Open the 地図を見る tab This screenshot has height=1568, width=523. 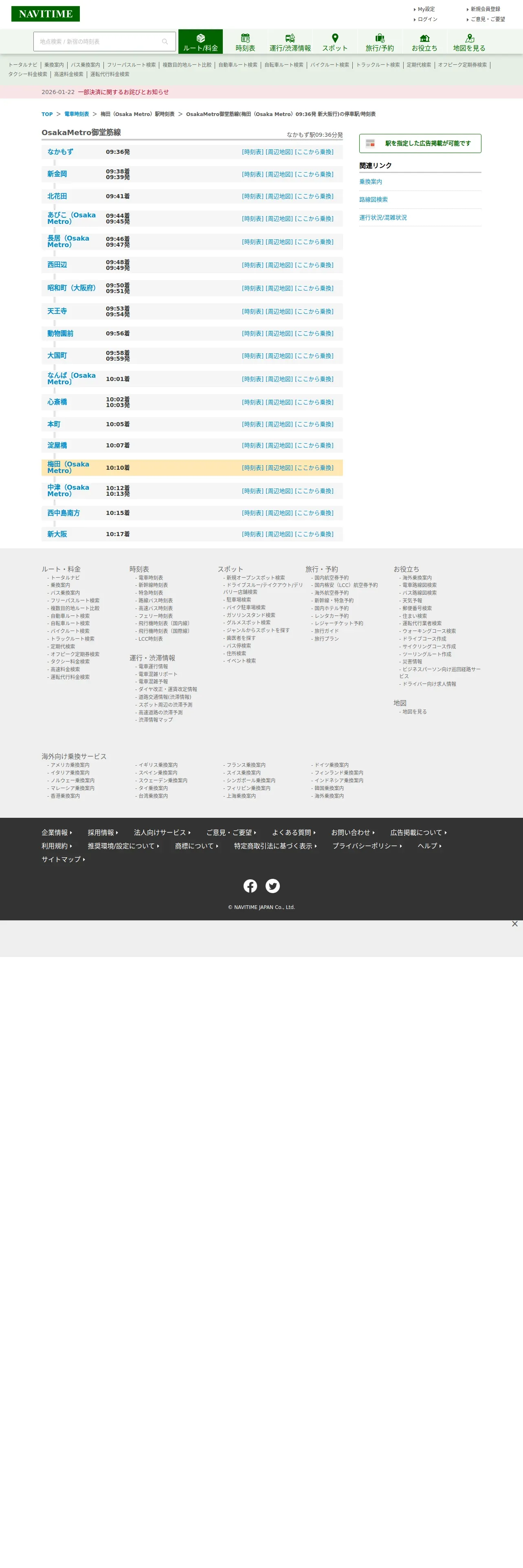click(469, 42)
